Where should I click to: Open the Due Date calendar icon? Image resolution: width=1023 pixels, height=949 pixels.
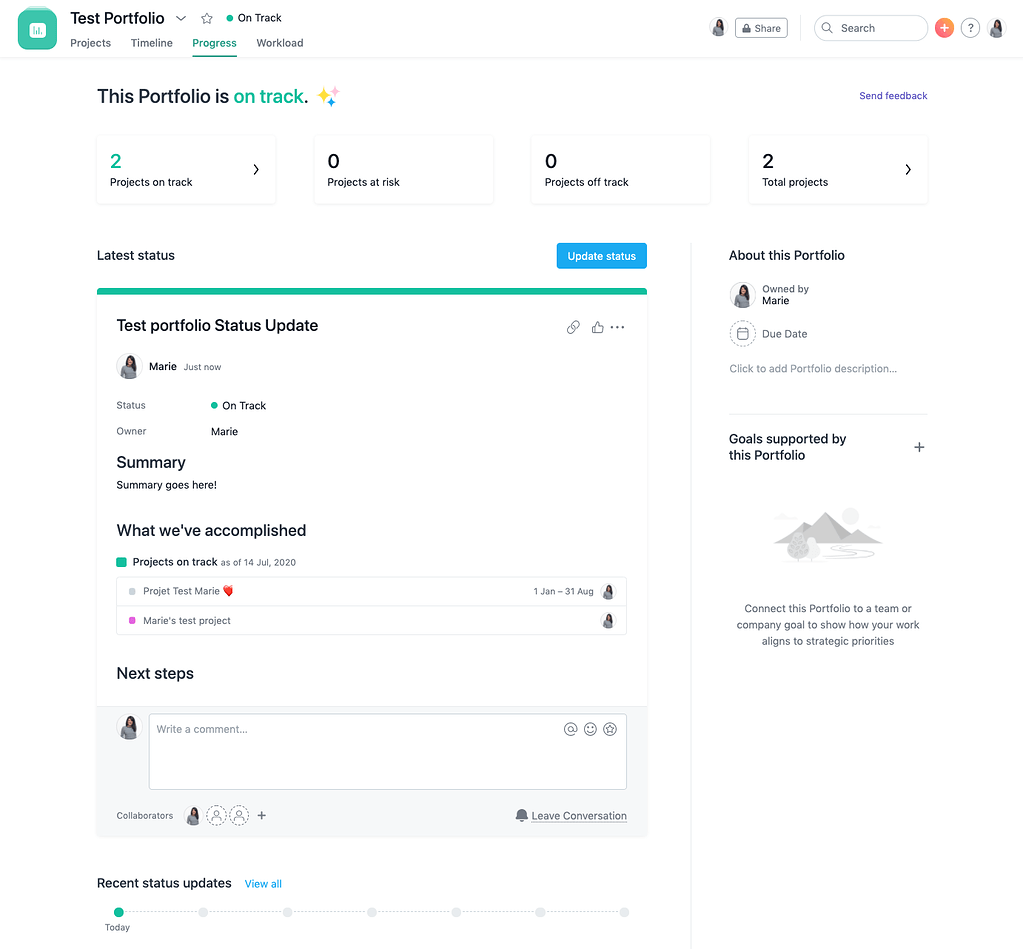pyautogui.click(x=741, y=333)
